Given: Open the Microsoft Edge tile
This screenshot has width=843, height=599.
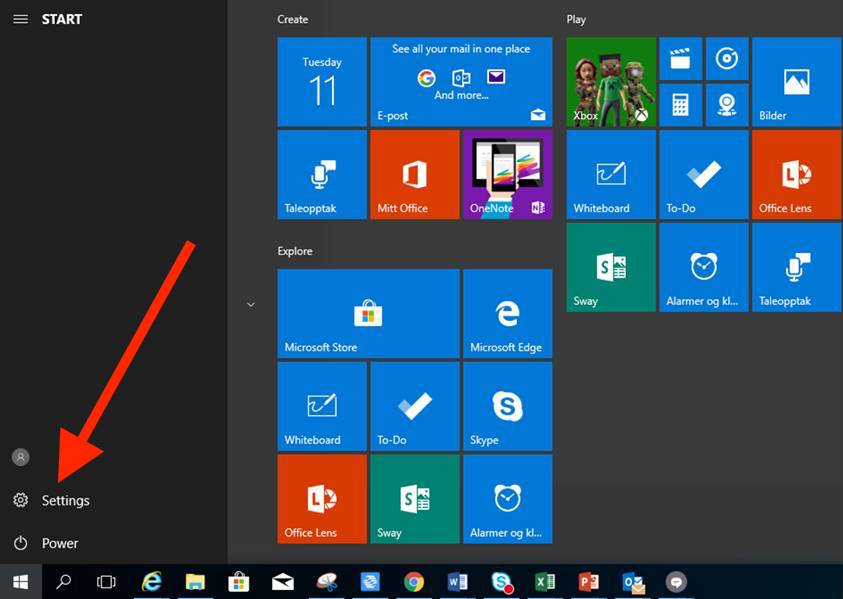Looking at the screenshot, I should (x=507, y=313).
